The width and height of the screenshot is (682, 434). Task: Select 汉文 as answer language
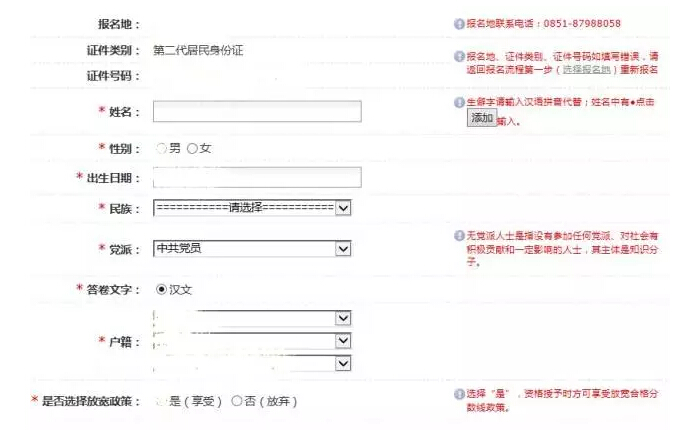[161, 289]
